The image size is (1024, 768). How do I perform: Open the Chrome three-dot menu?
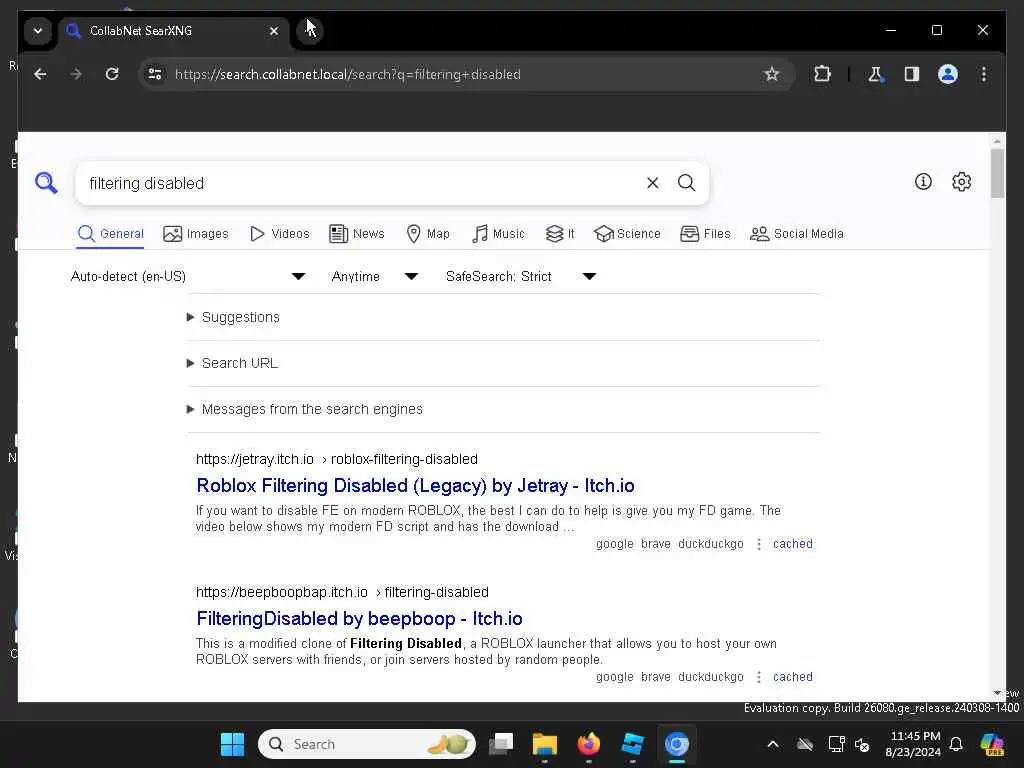point(984,74)
